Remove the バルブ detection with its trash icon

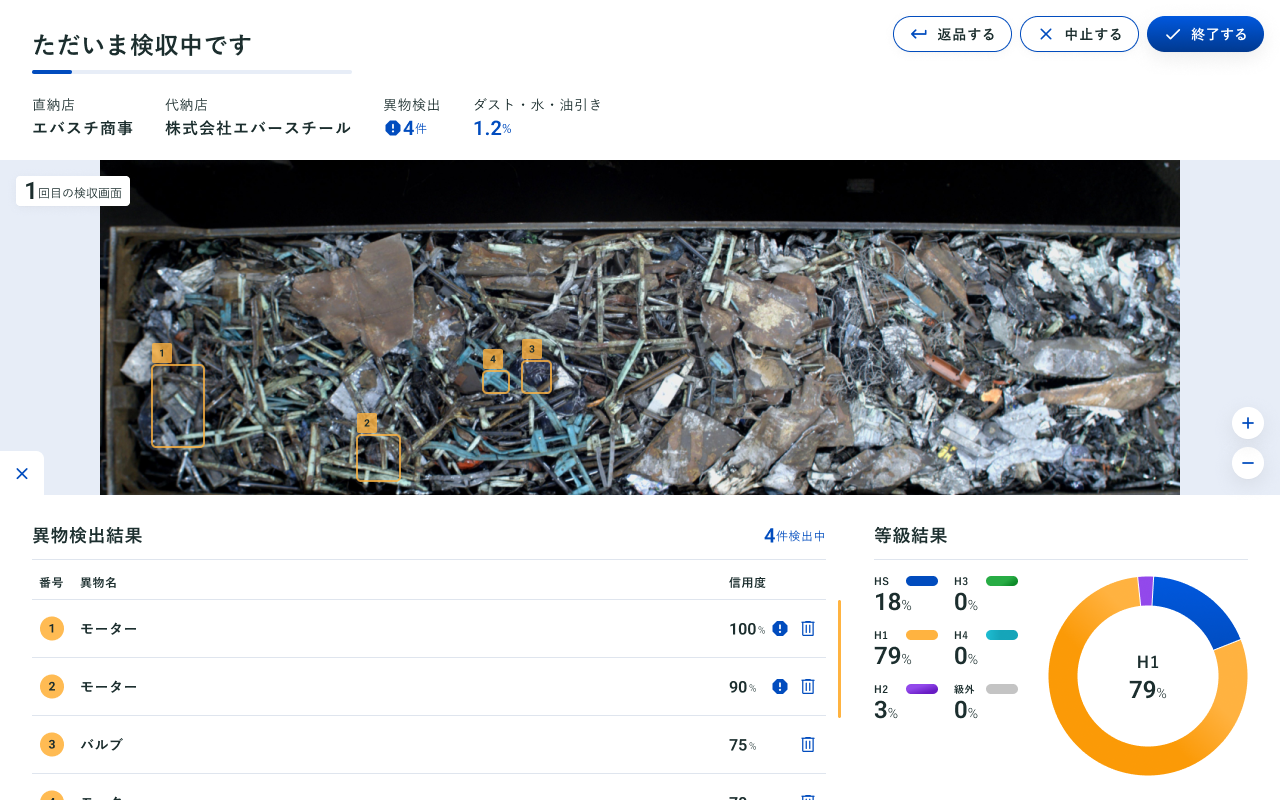807,744
